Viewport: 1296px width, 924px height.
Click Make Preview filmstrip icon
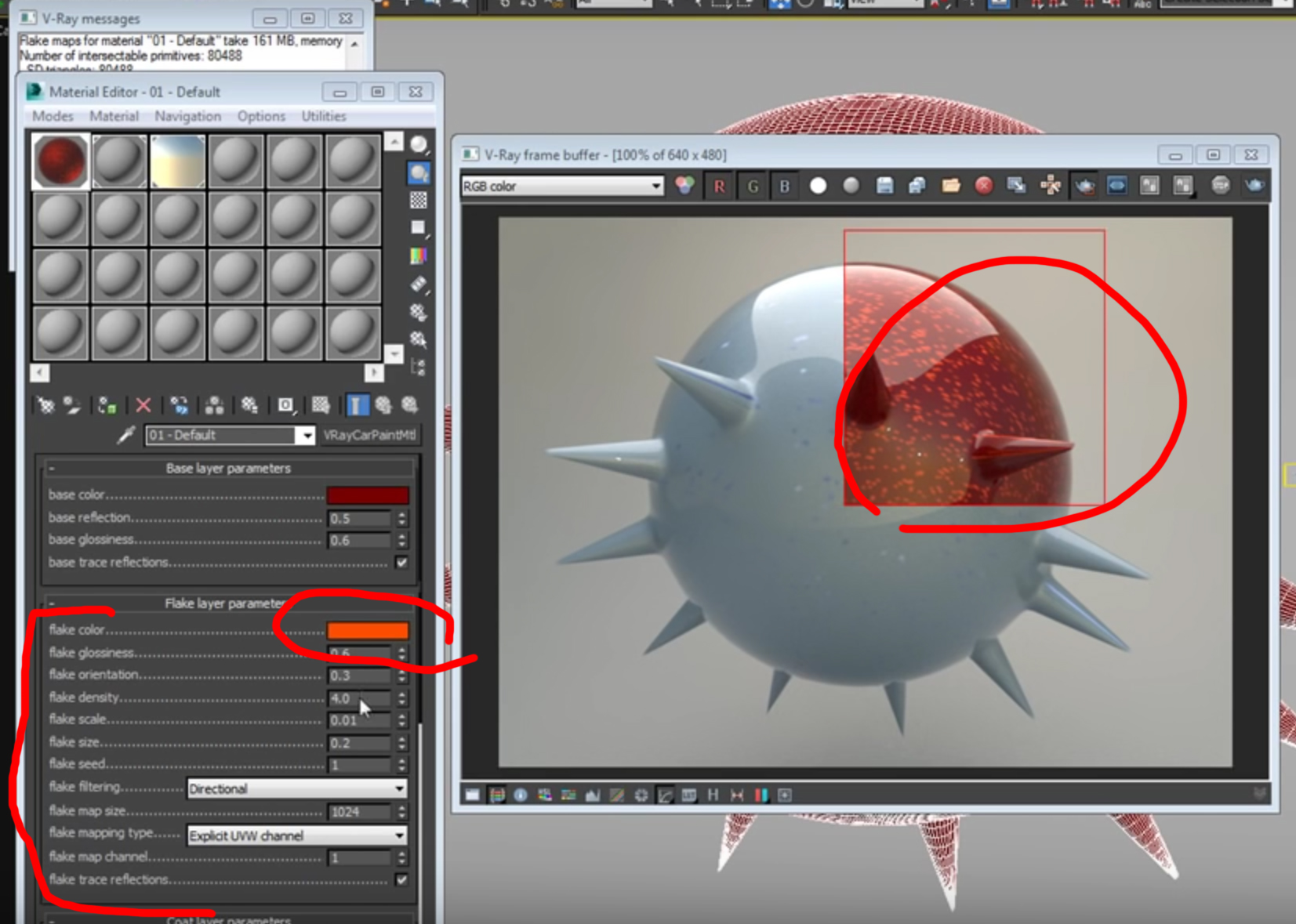click(419, 284)
